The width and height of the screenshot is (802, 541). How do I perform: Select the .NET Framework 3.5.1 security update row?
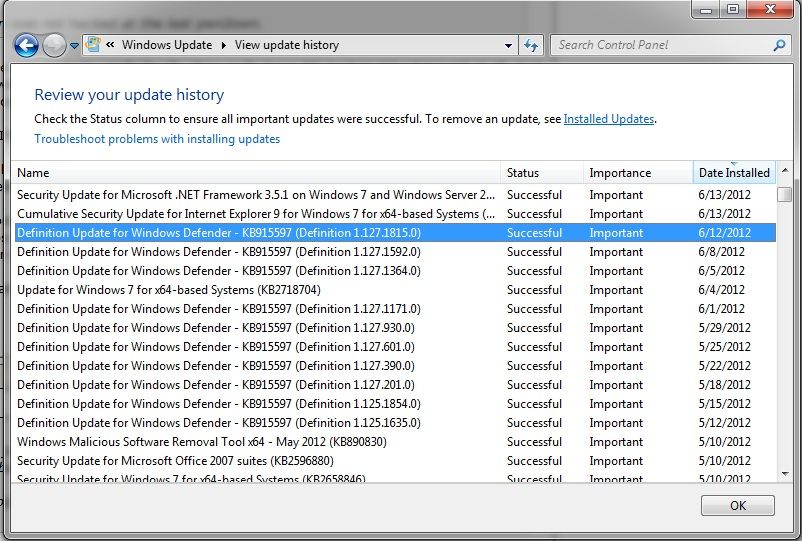(x=395, y=195)
